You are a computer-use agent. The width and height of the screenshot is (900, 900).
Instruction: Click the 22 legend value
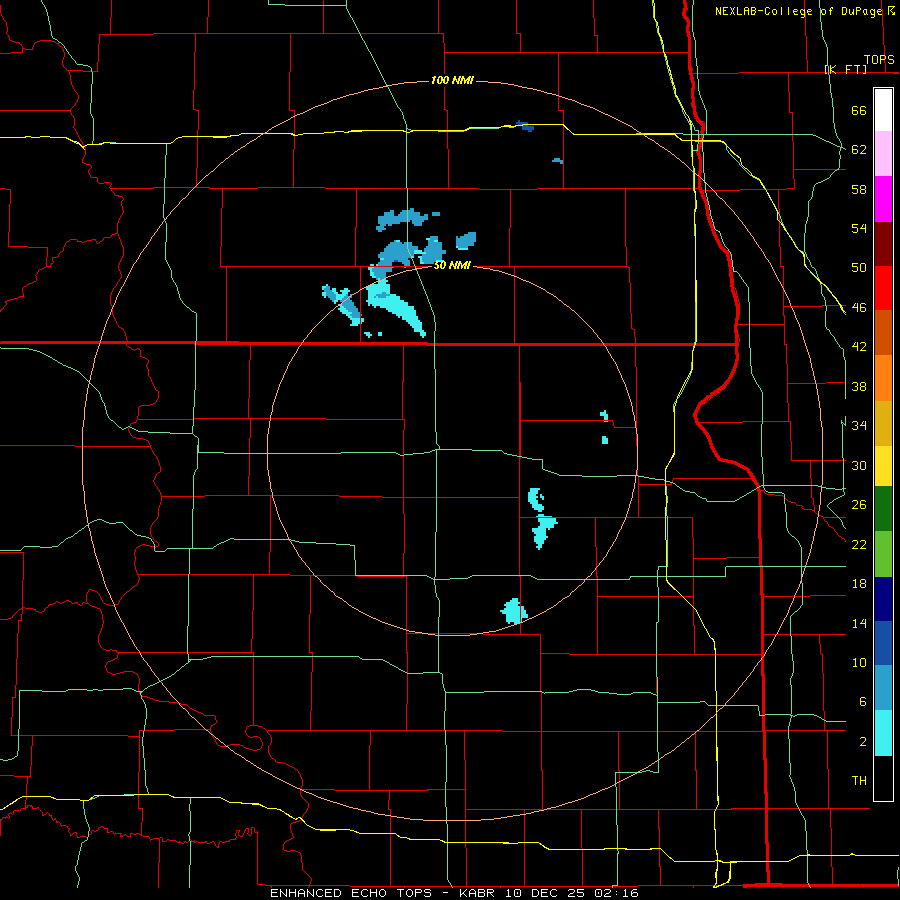tap(859, 544)
